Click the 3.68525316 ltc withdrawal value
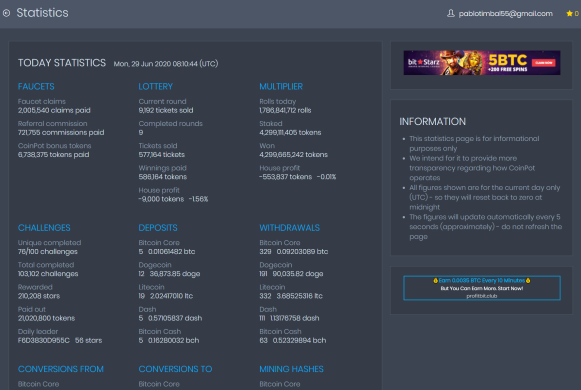 (x=299, y=296)
